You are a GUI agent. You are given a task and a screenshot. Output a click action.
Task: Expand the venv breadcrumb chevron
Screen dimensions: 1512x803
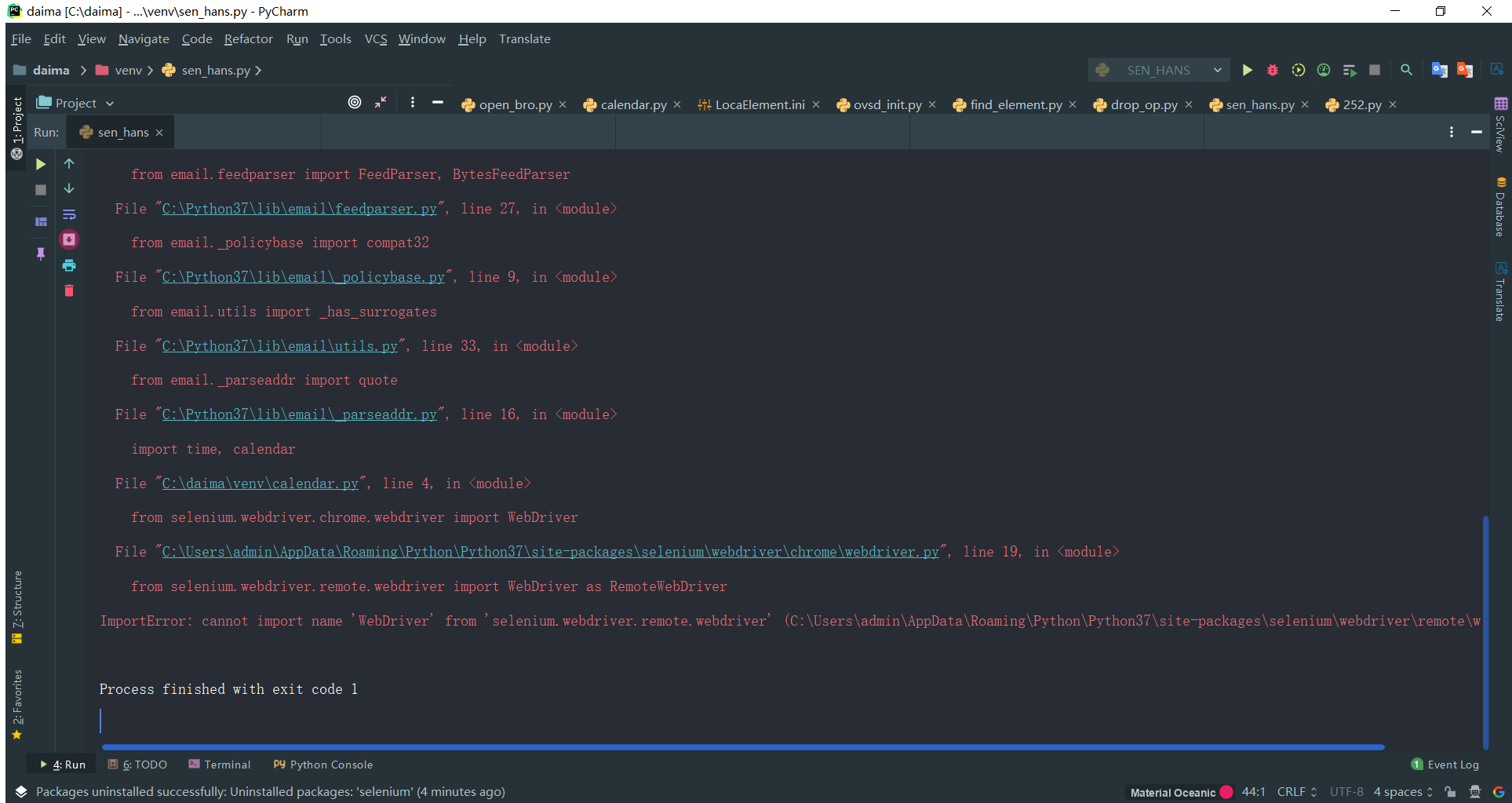click(x=151, y=70)
